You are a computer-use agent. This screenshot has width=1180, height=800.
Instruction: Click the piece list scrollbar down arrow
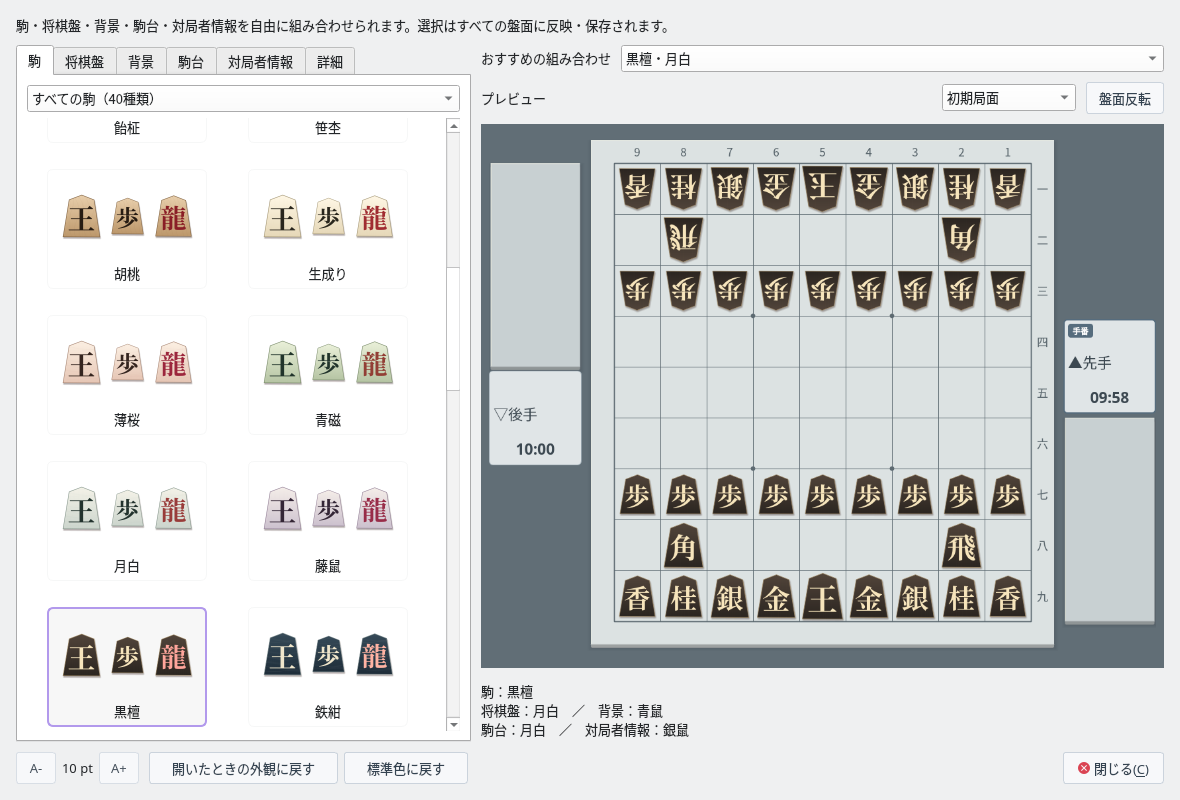(x=453, y=725)
